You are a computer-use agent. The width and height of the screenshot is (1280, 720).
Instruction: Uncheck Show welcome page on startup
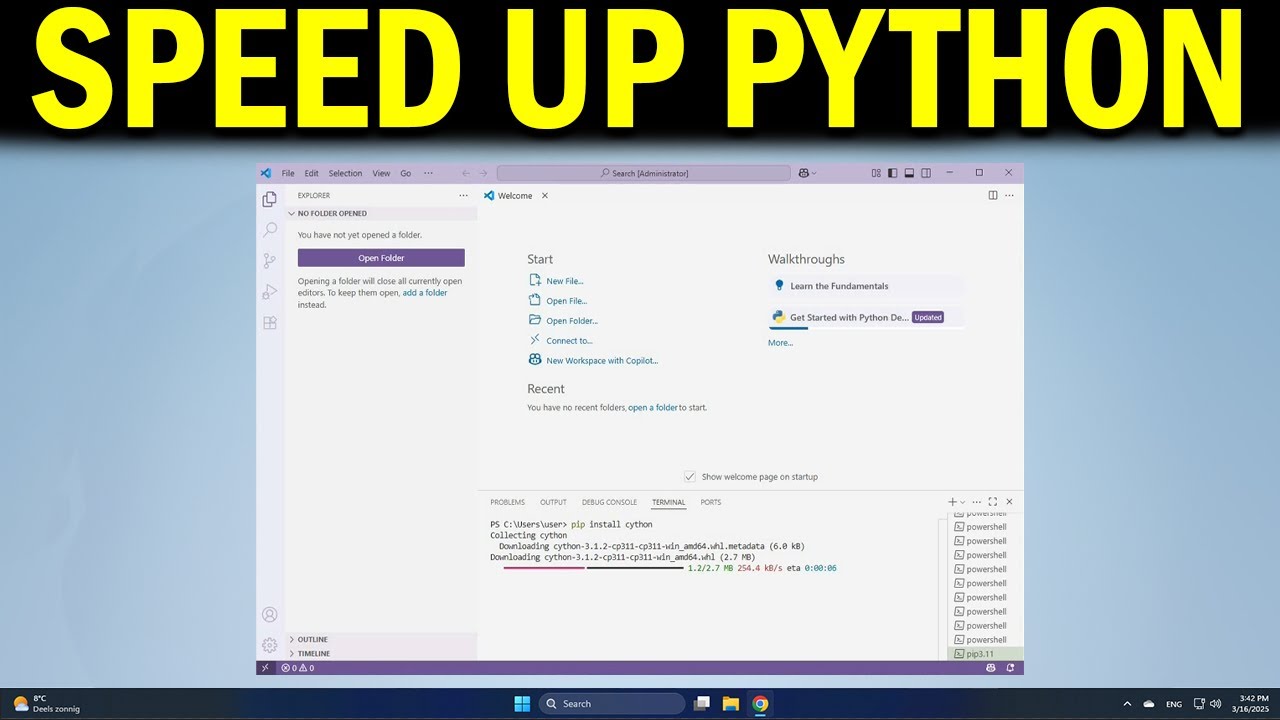click(x=689, y=477)
